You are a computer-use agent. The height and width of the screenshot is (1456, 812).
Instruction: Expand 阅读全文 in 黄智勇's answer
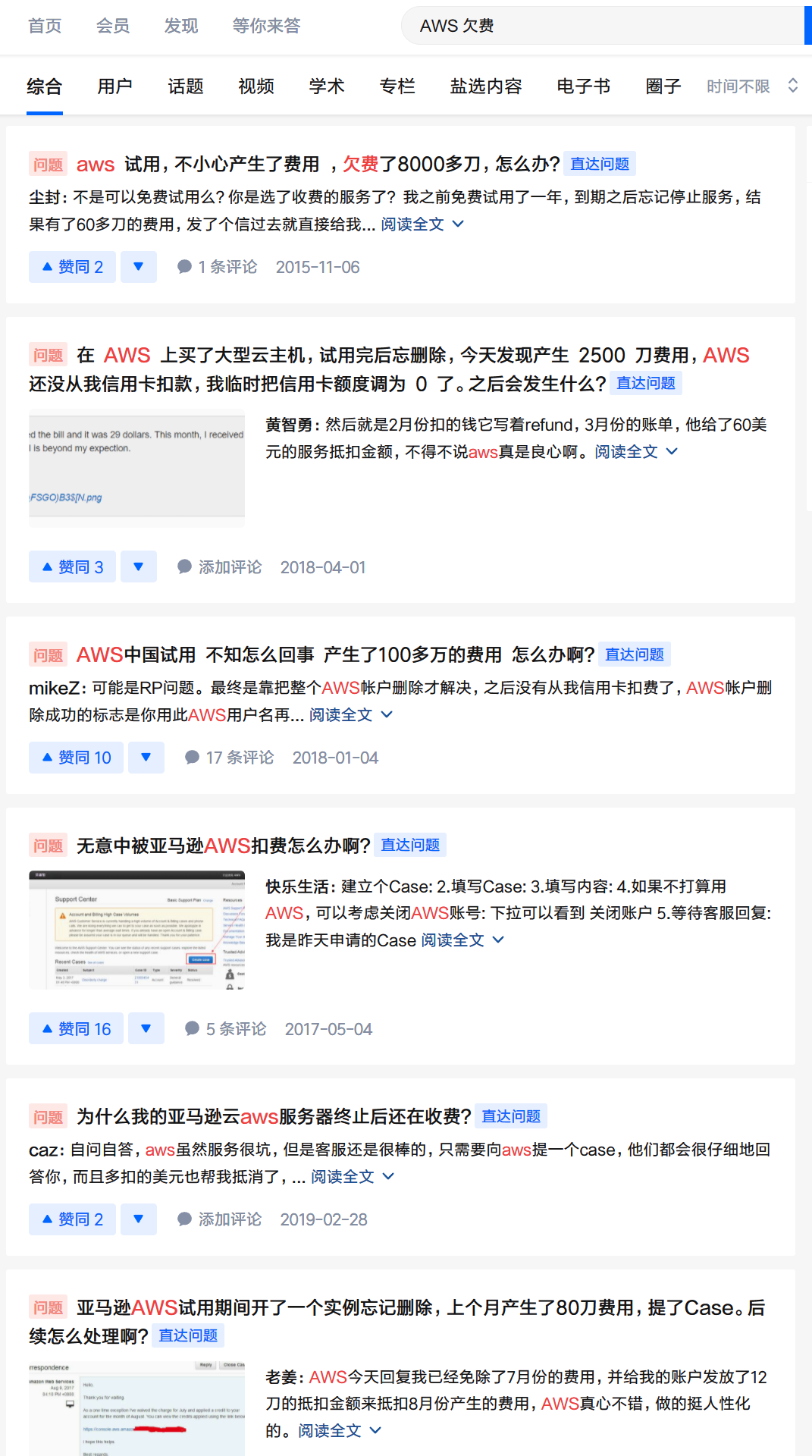click(635, 452)
